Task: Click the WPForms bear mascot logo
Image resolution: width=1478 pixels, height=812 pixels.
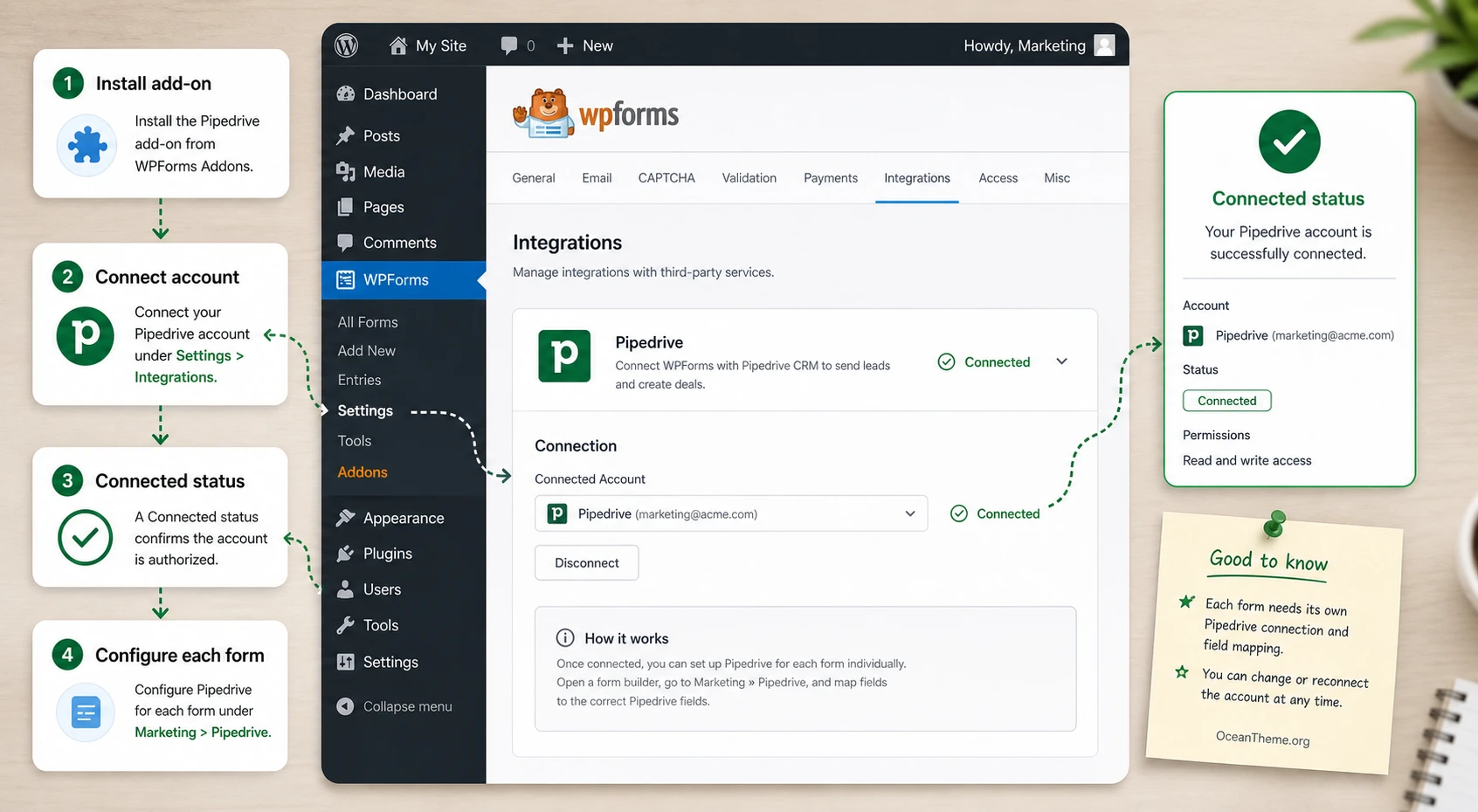Action: click(543, 114)
